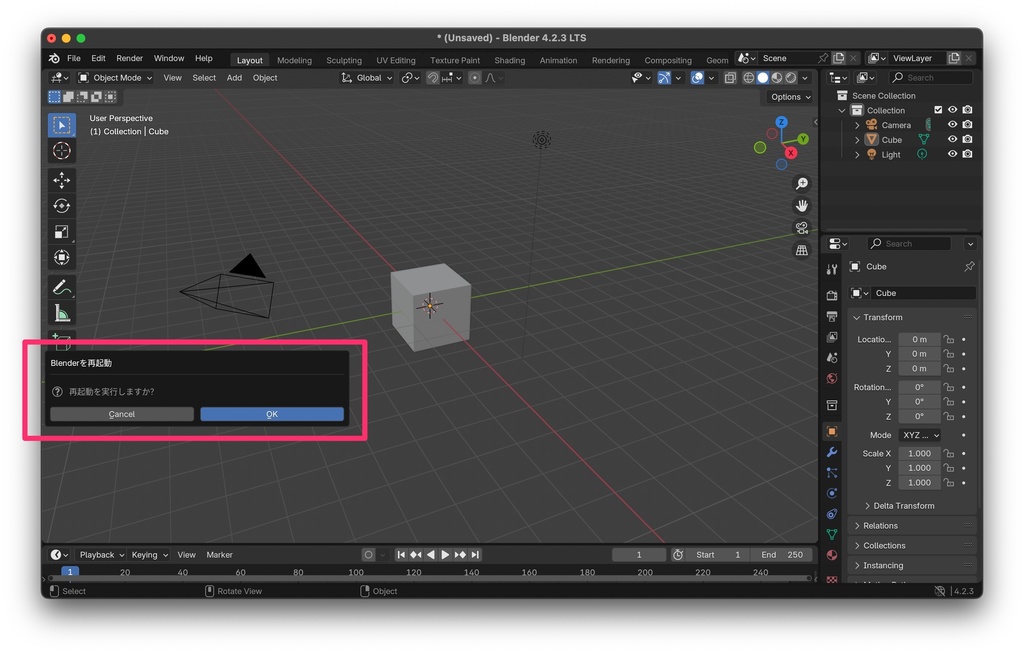Jump to the last frame in the timeline
The image size is (1024, 653).
coord(475,554)
